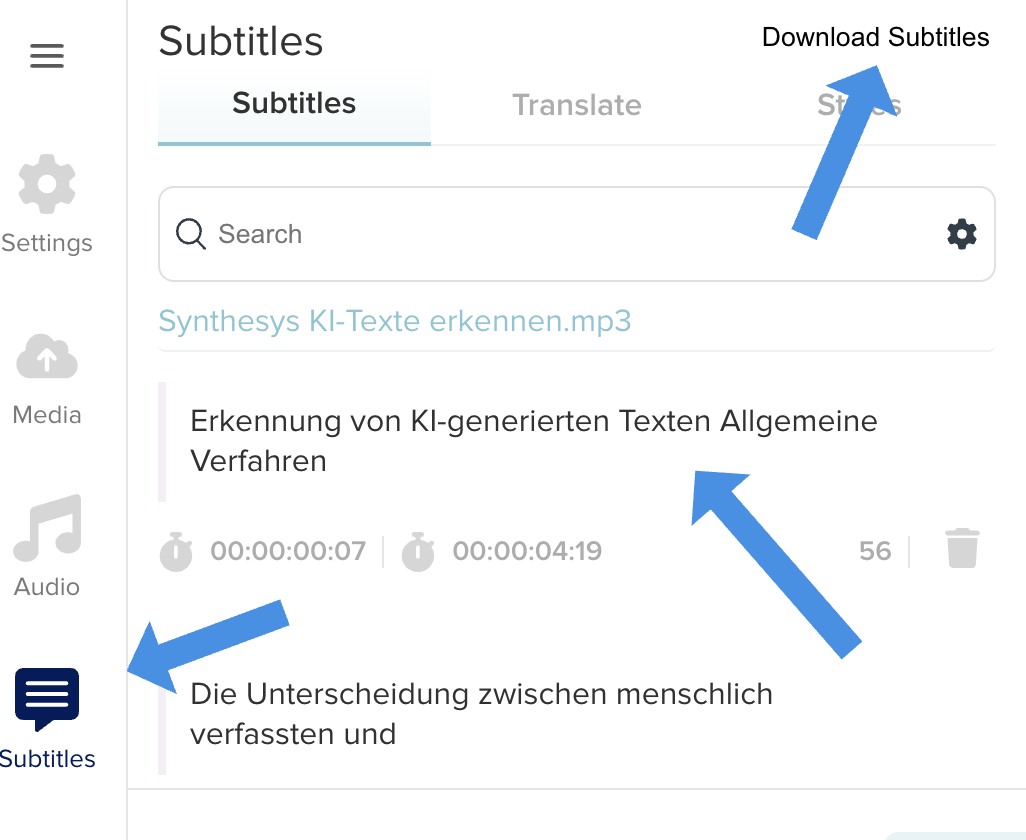
Task: Open subtitle search settings gear icon
Action: (961, 233)
